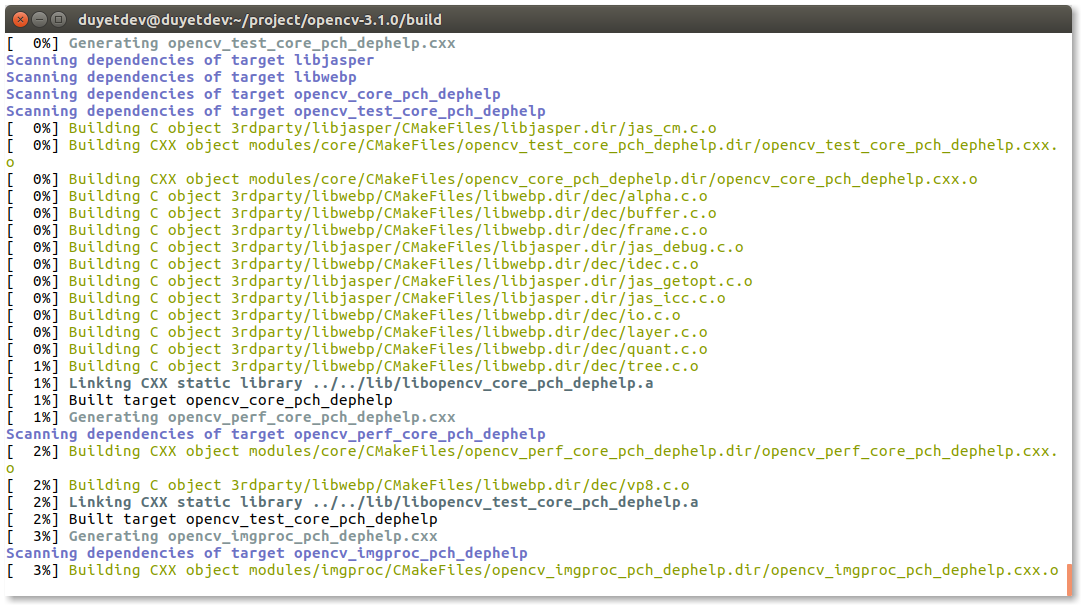The image size is (1081, 605).
Task: Click 'Built target opencv_test_core_pch_dephelp' line
Action: point(222,519)
